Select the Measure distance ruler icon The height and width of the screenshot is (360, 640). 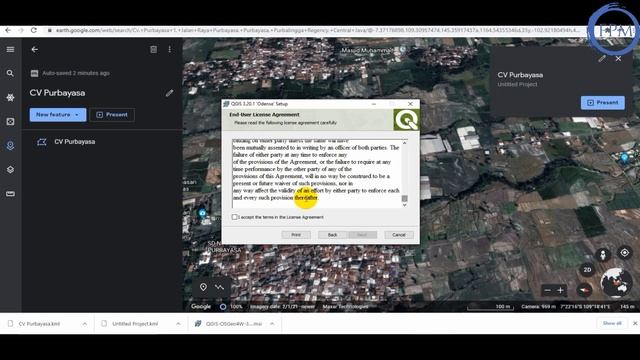[x=10, y=193]
